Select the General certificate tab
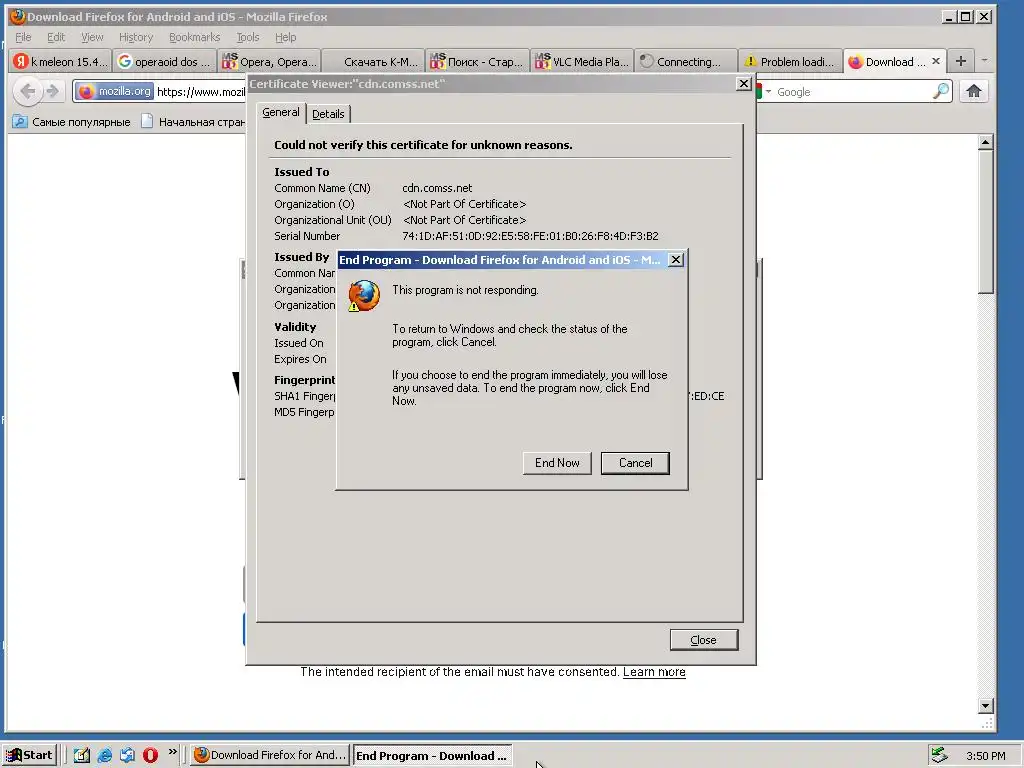The width and height of the screenshot is (1024, 768). coord(281,112)
